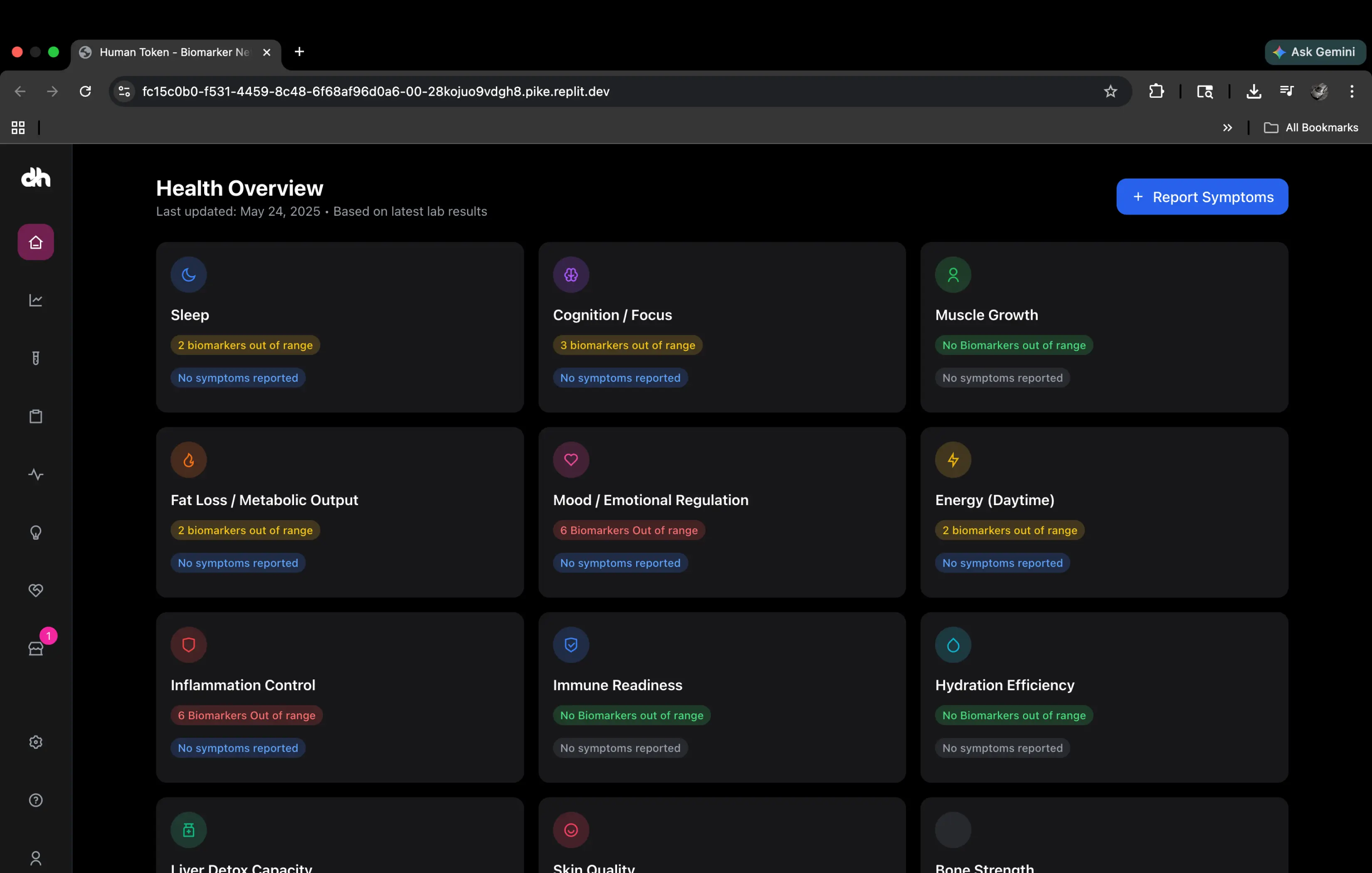
Task: Open the lightbulb insights sidebar icon
Action: coord(35,533)
